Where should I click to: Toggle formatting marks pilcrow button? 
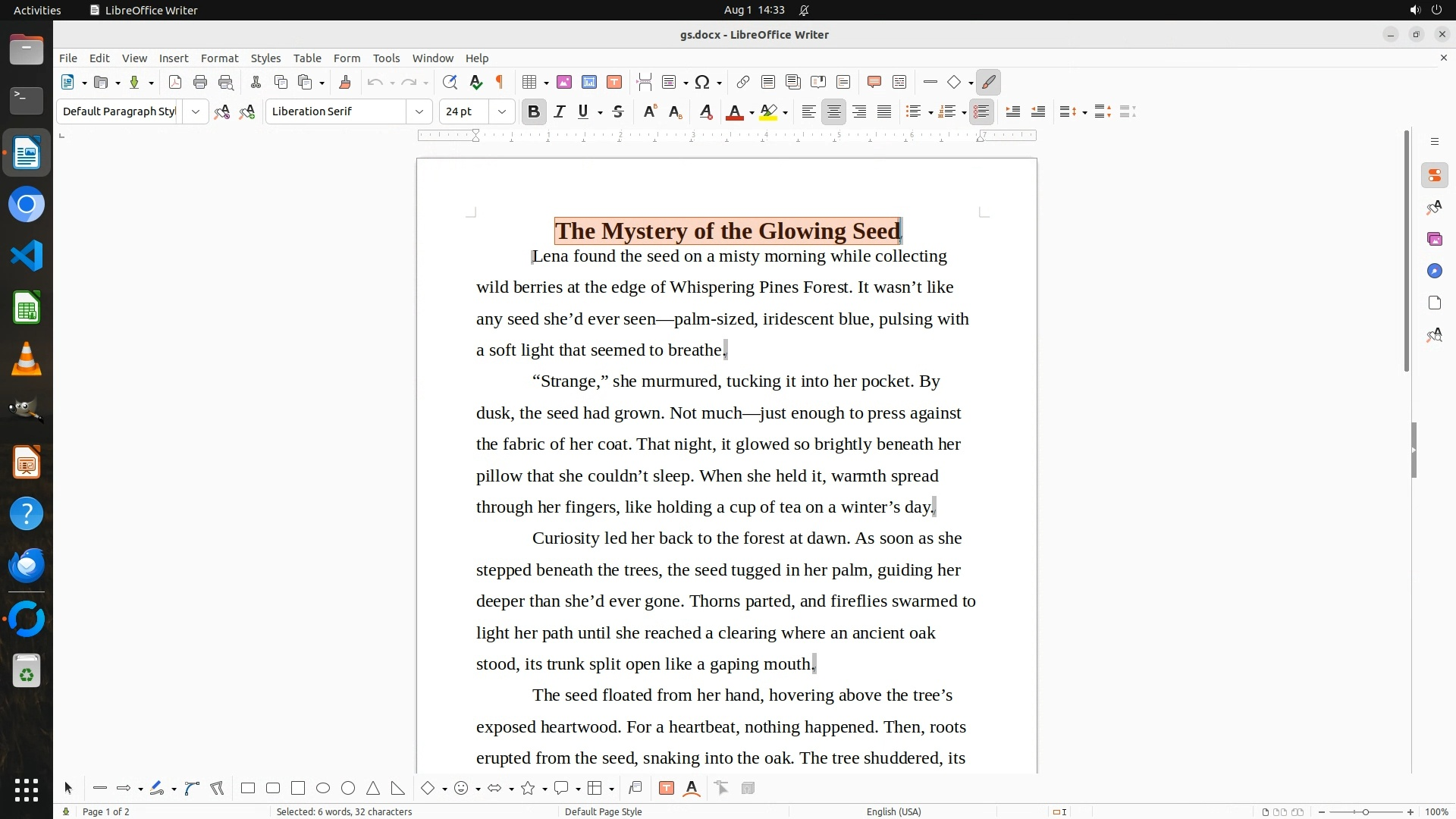500,83
